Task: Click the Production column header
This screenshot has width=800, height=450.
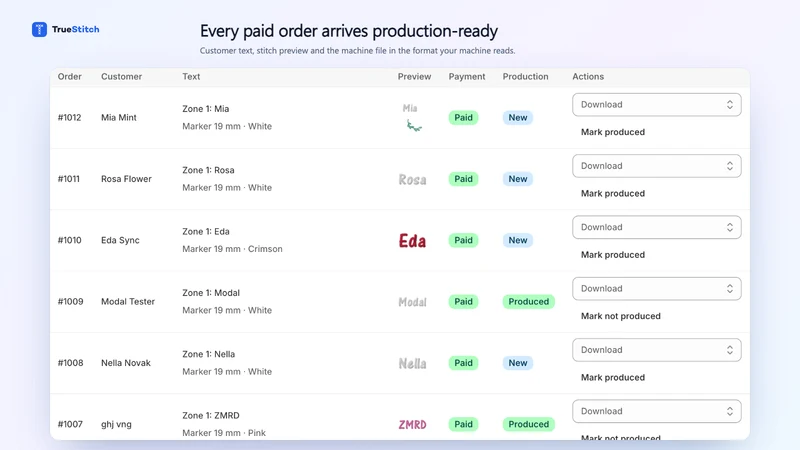Action: point(526,77)
